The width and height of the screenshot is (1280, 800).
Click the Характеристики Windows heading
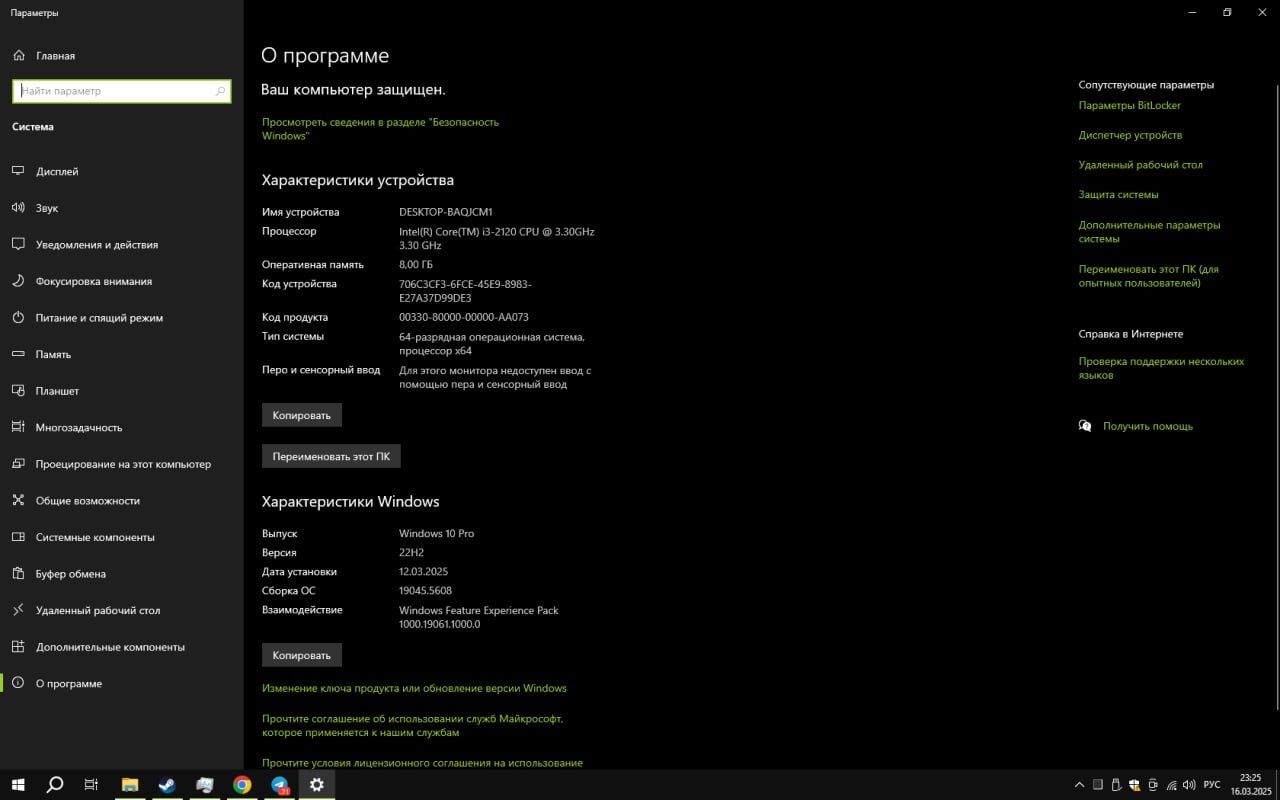(x=351, y=502)
